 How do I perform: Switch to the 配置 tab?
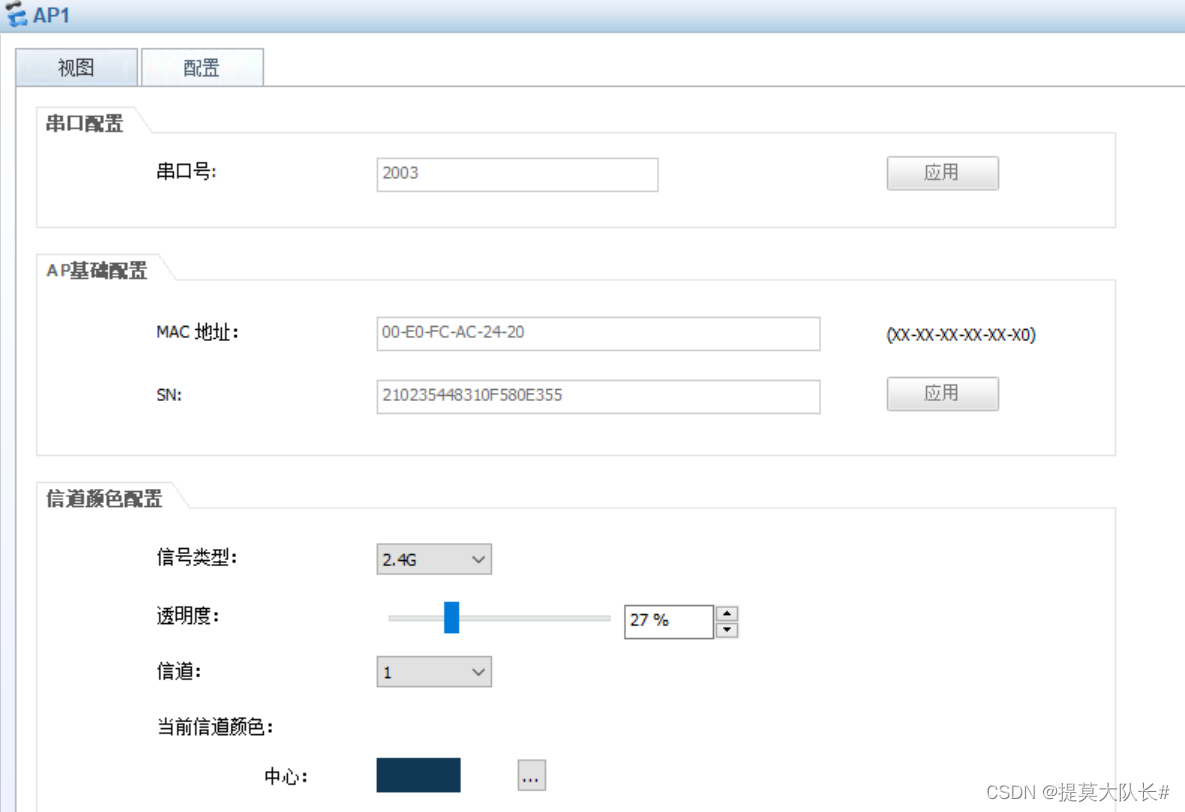click(202, 66)
